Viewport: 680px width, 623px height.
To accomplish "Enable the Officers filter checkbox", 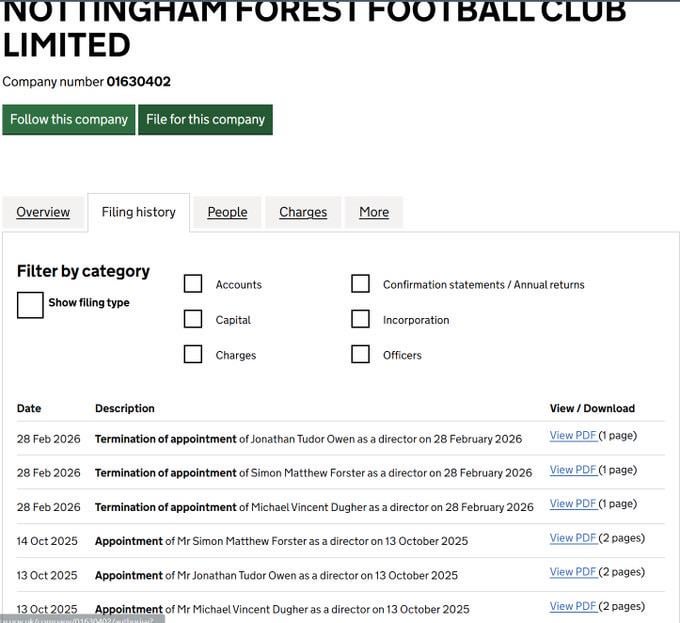I will 360,354.
